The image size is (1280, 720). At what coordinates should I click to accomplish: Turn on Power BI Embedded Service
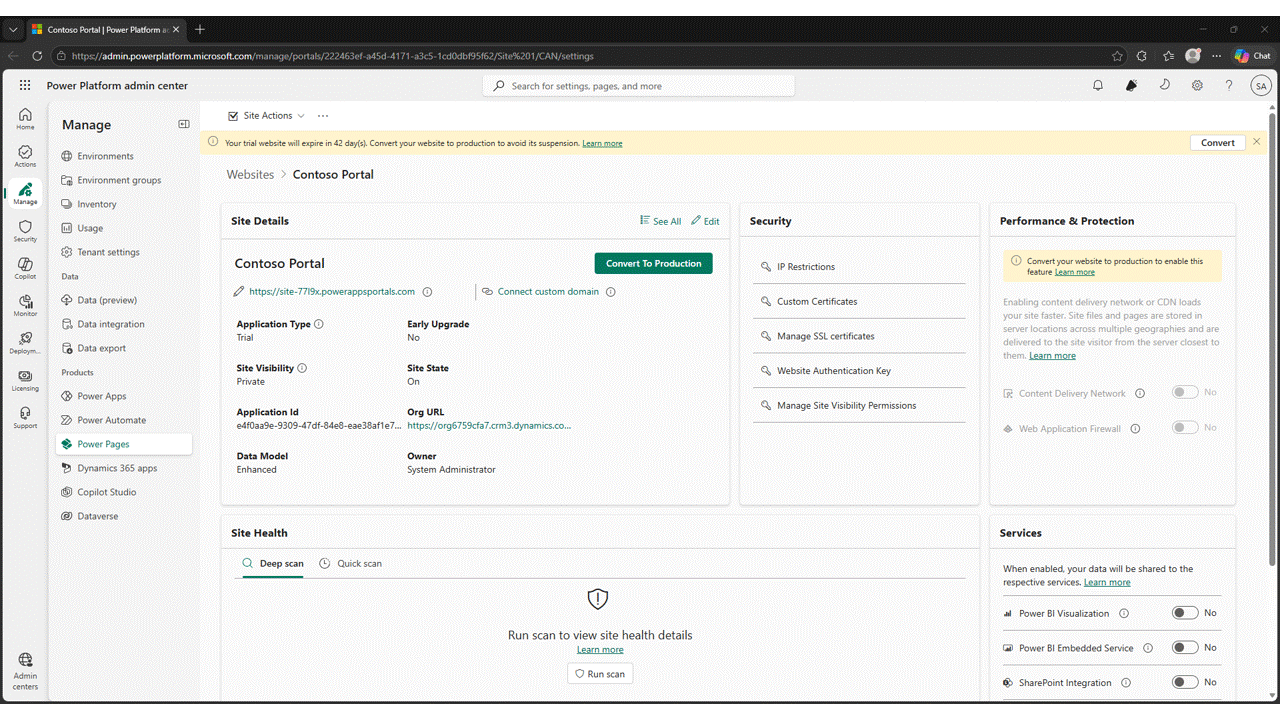coord(1185,648)
